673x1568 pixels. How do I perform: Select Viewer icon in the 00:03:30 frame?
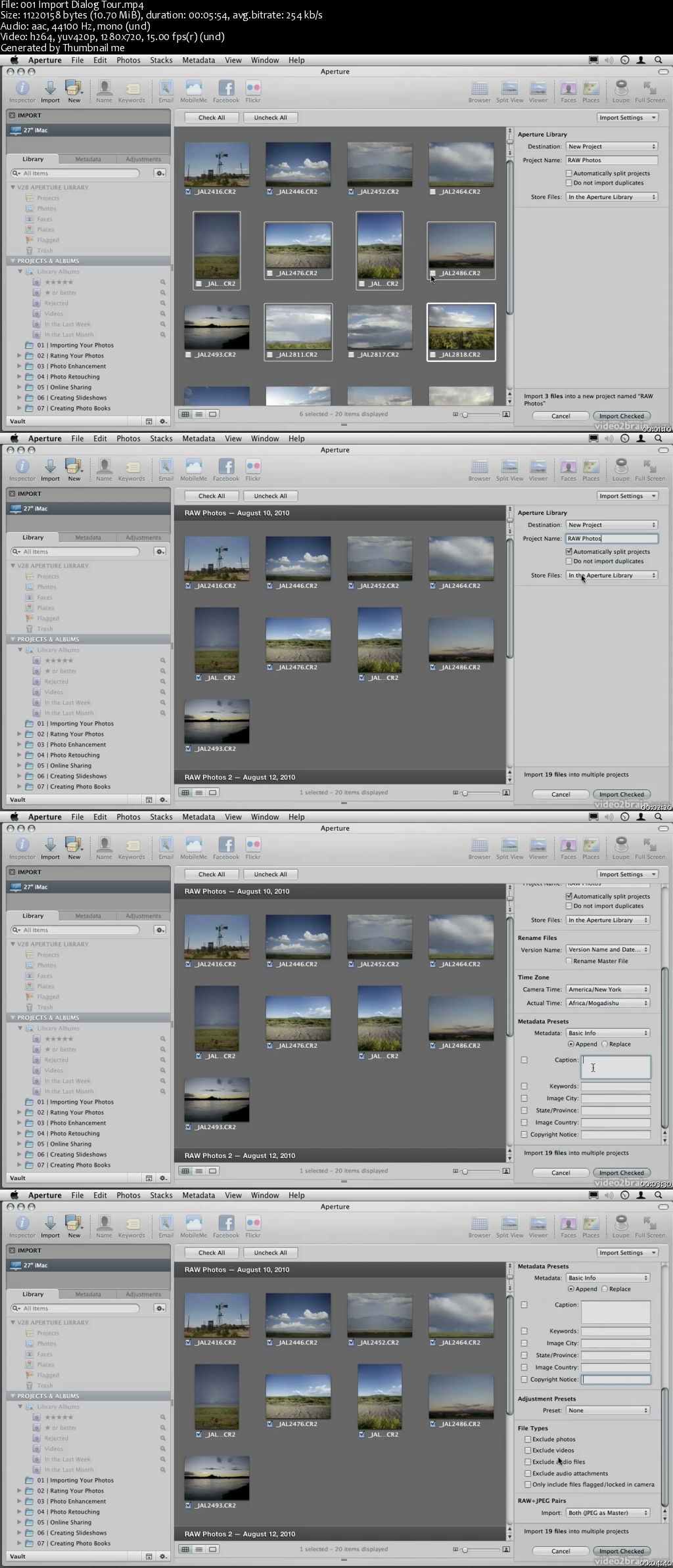[538, 845]
